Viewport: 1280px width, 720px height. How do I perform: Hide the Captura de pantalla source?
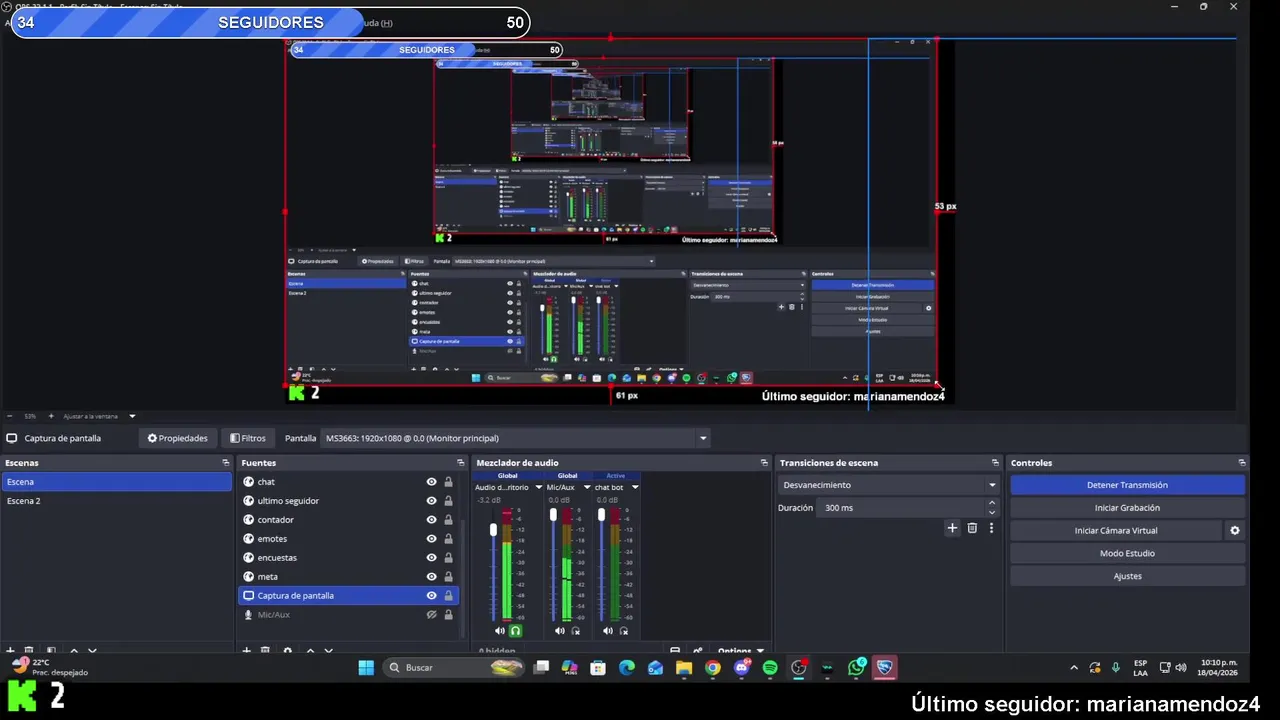click(x=431, y=596)
